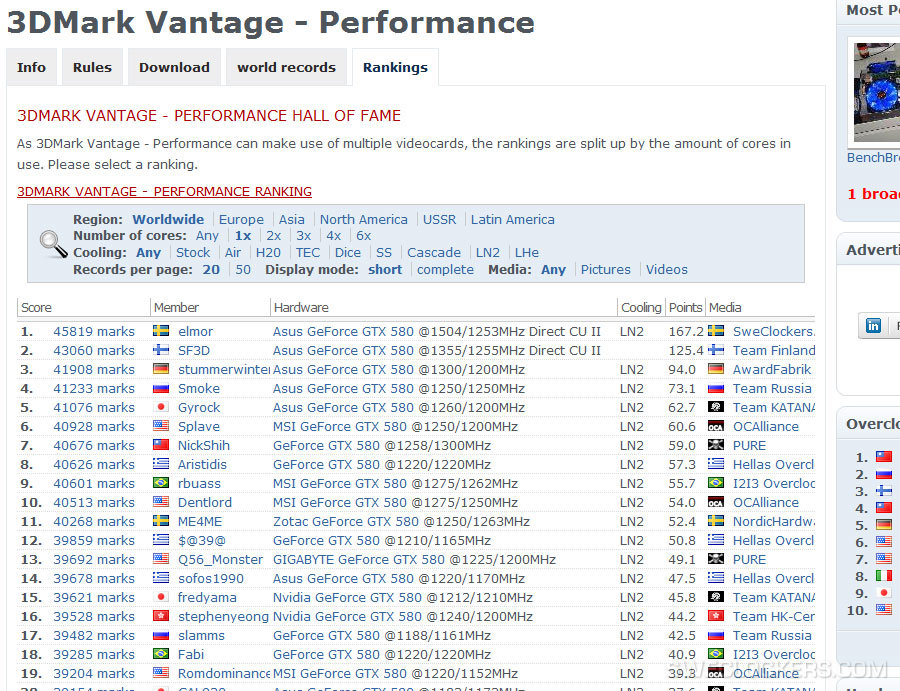Click Hong Kong flag next to stephenyeong

161,616
